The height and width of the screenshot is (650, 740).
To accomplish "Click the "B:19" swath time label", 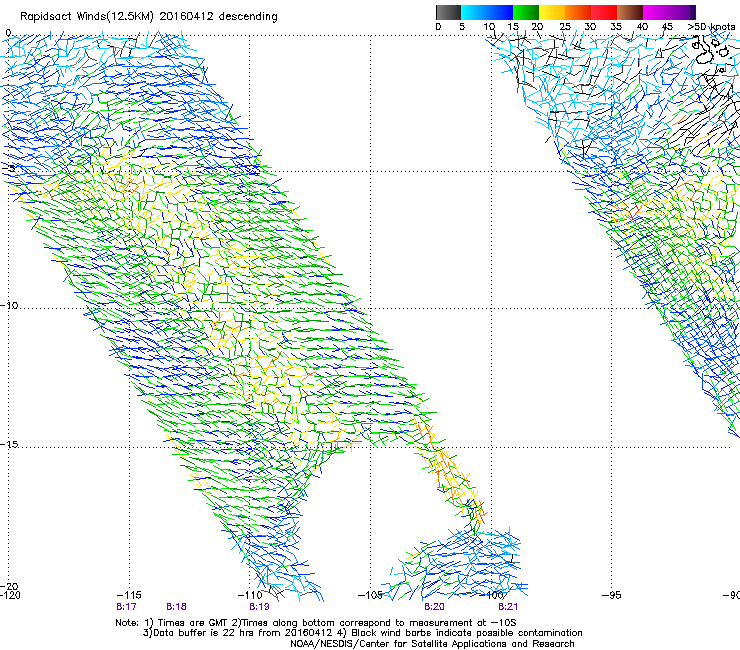I will point(259,607).
